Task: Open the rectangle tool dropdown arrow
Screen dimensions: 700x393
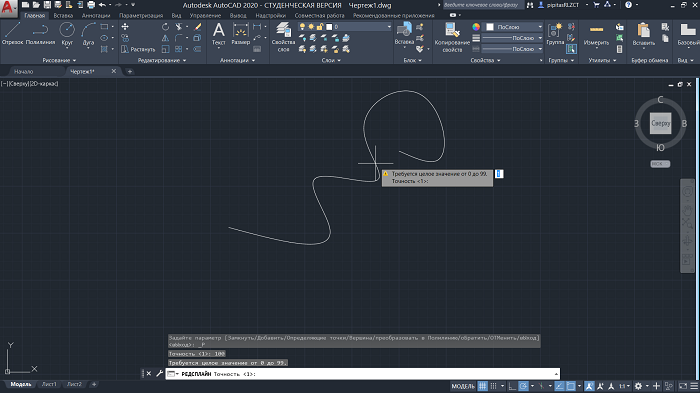Action: coord(112,27)
